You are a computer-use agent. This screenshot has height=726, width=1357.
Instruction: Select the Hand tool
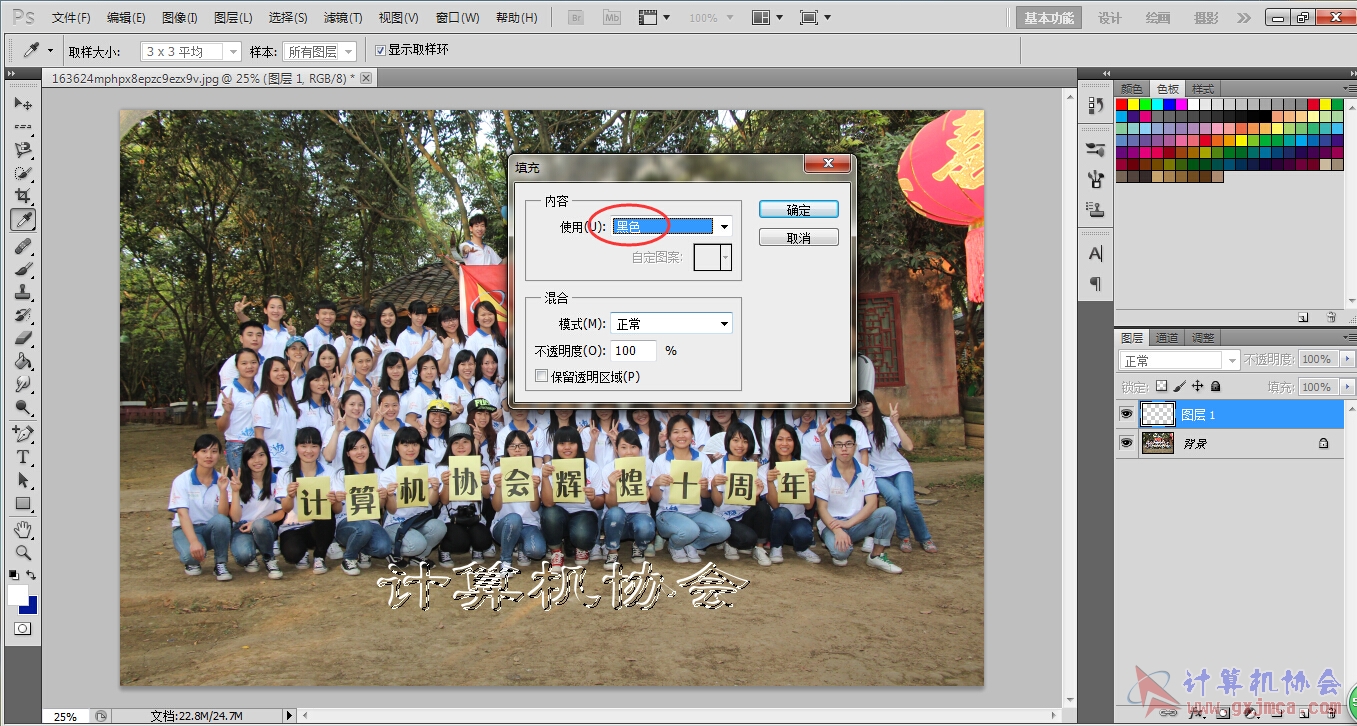[23, 529]
